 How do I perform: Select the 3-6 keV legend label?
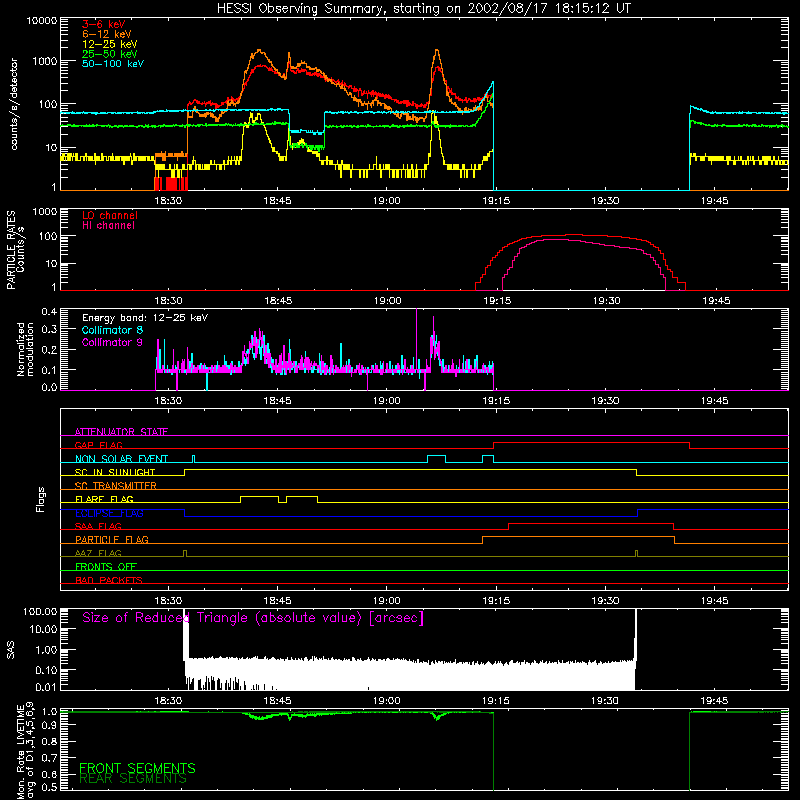104,24
